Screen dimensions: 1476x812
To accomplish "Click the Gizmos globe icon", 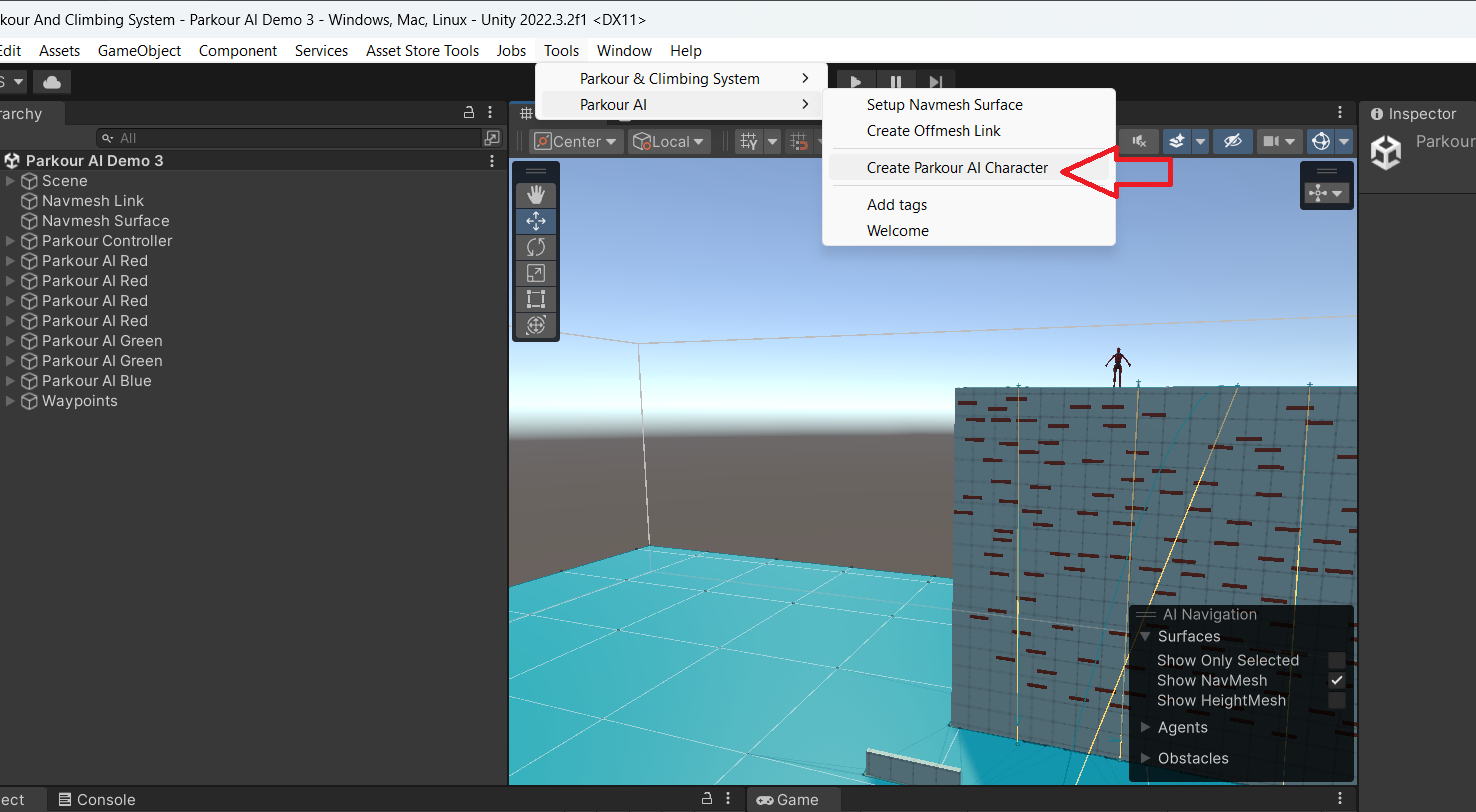I will [x=1321, y=142].
